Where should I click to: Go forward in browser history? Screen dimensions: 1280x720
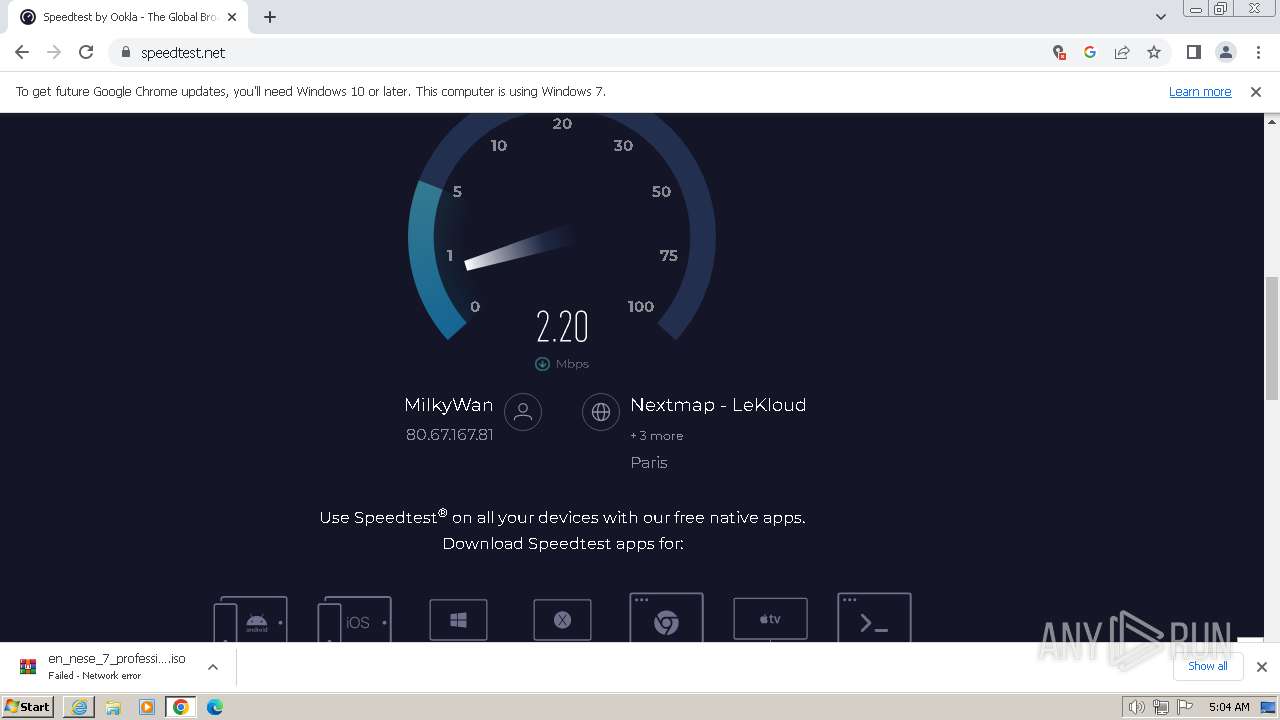click(54, 52)
